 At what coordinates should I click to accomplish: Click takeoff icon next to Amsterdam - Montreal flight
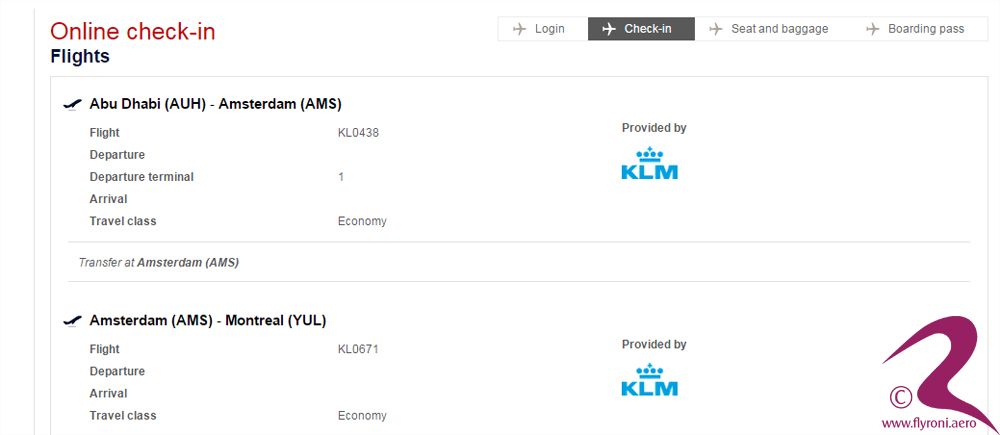[73, 320]
